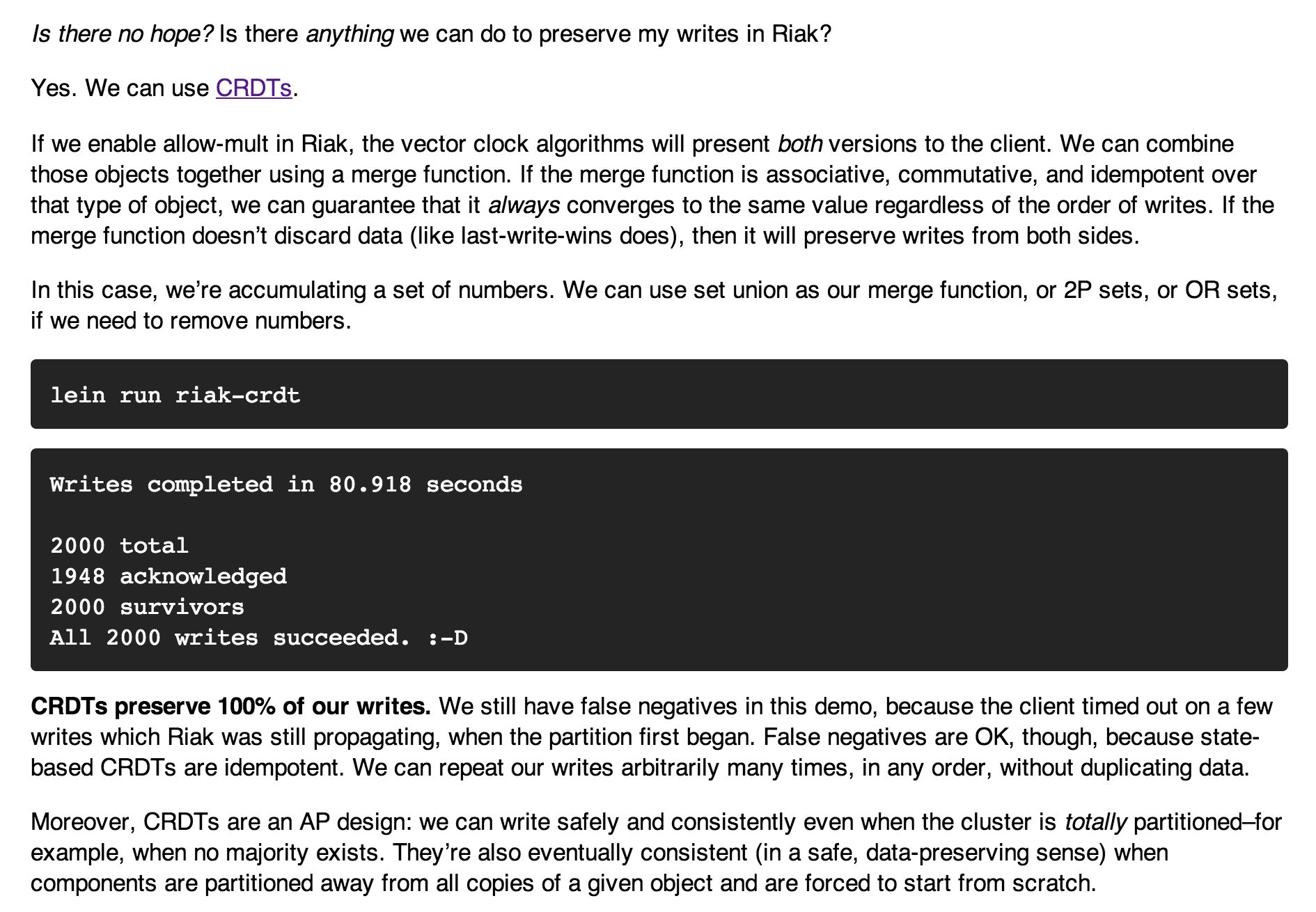This screenshot has height=912, width=1316.
Task: Click the '1948 acknowledged' output line
Action: coord(169,576)
